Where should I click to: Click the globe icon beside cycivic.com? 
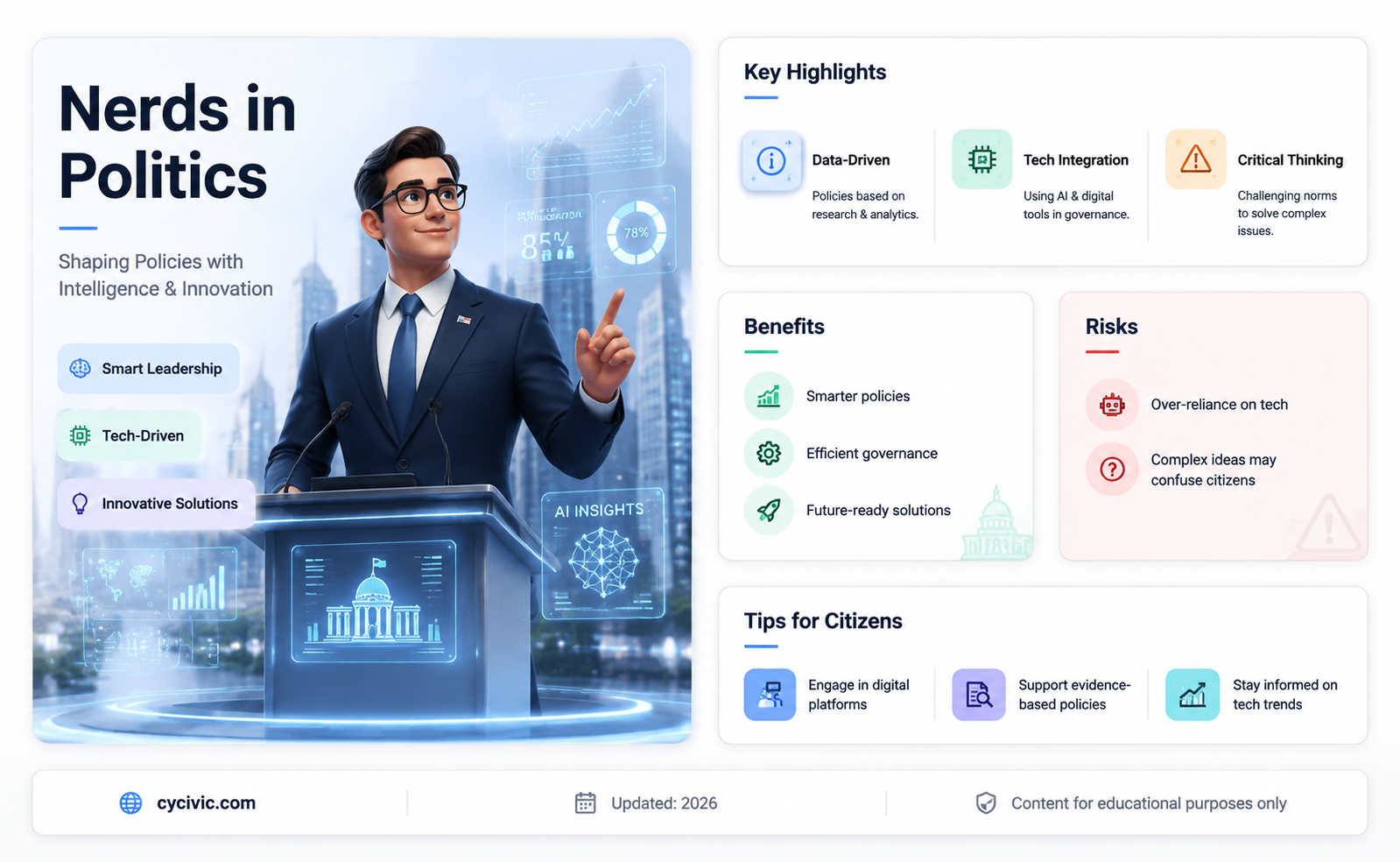130,803
